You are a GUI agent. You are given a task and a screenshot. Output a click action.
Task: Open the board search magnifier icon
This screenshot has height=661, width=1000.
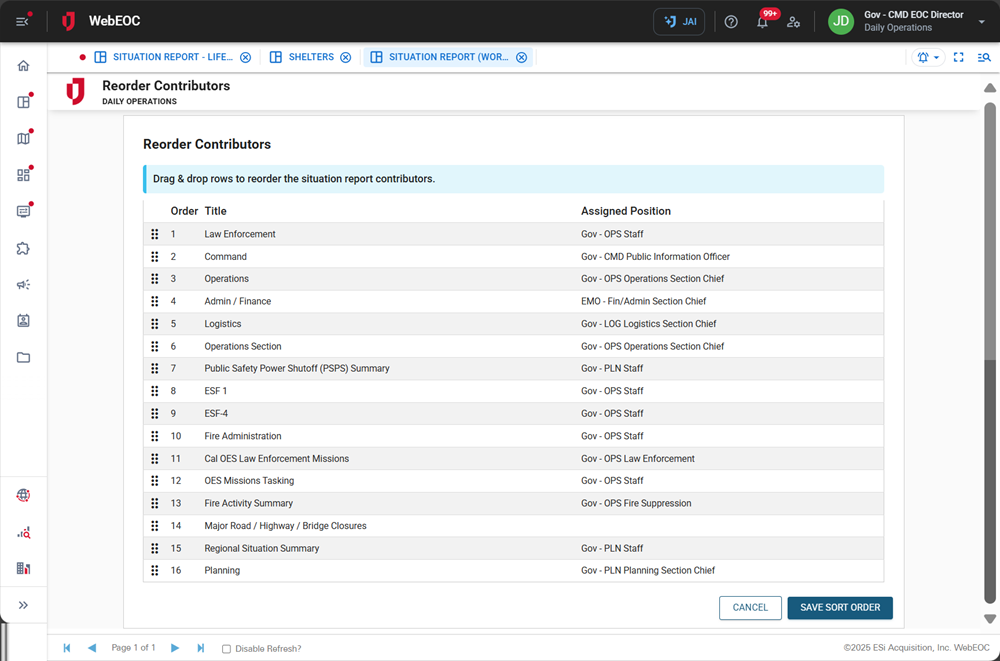point(984,57)
